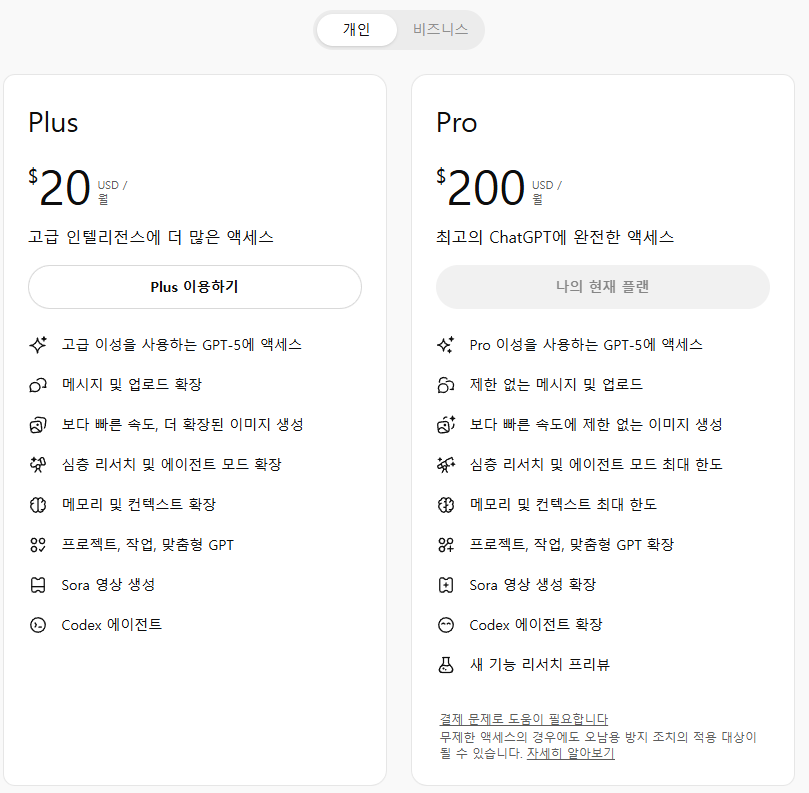Click the Pro plan $200 price
Viewport: 809px width, 793px height.
click(486, 188)
